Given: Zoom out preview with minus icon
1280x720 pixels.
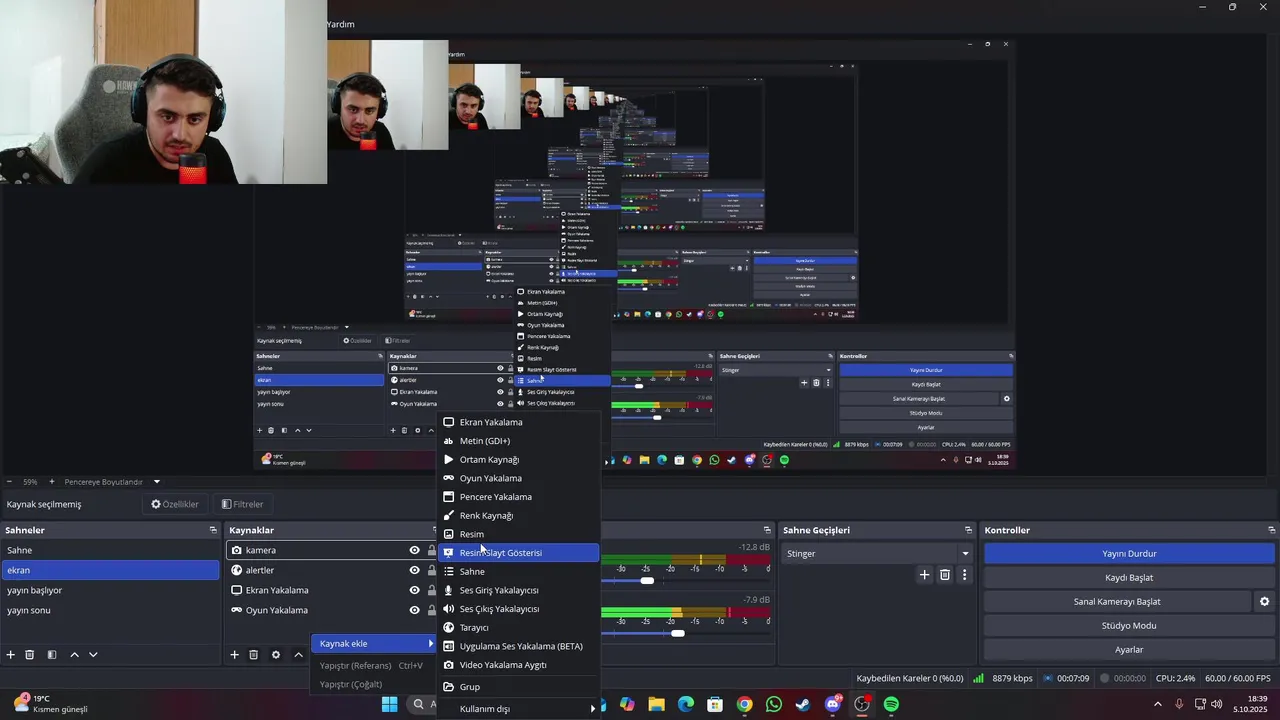Looking at the screenshot, I should pos(9,482).
